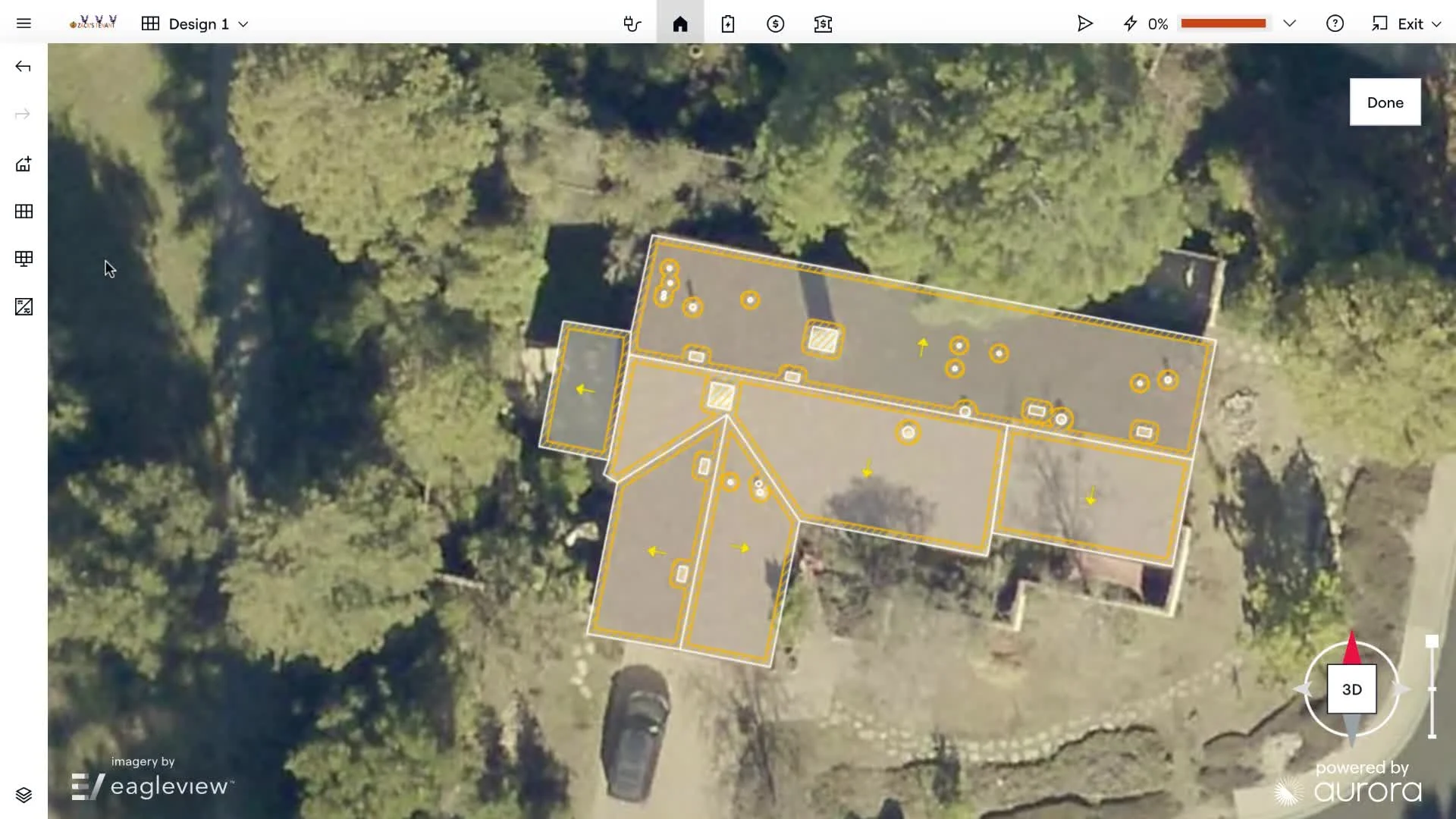Screen dimensions: 1456x819
Task: Expand the Exit dropdown arrow
Action: (1436, 24)
